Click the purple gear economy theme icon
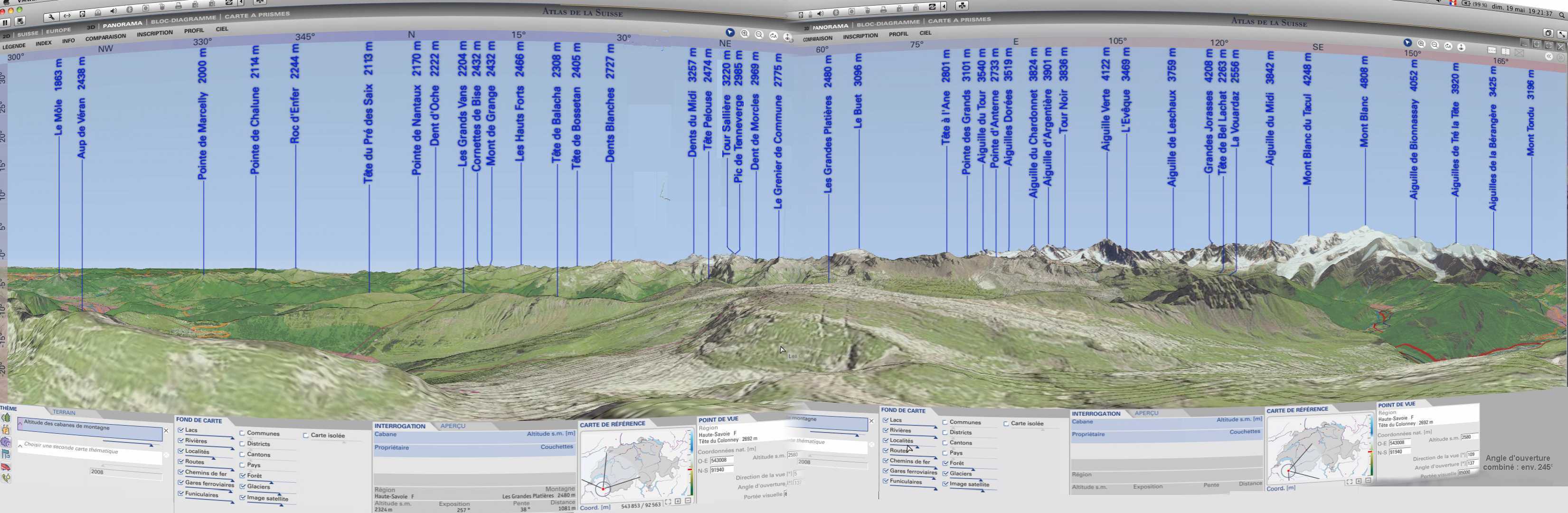 tap(6, 442)
